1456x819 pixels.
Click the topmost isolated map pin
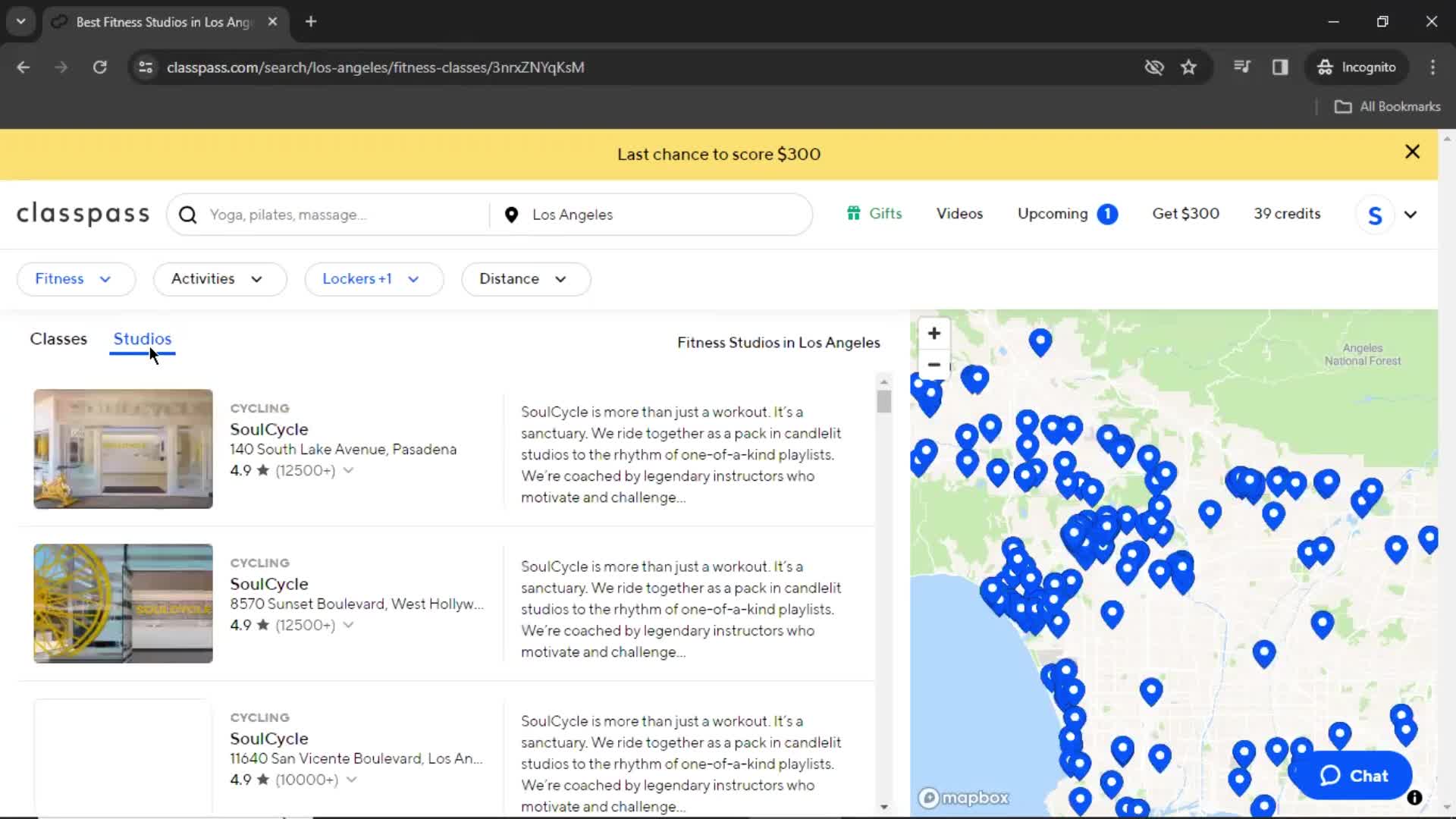click(1040, 341)
